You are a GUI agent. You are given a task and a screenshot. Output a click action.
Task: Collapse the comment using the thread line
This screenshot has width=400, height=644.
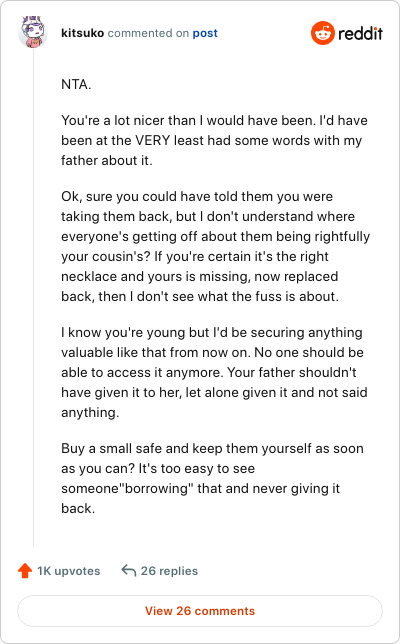pos(33,298)
